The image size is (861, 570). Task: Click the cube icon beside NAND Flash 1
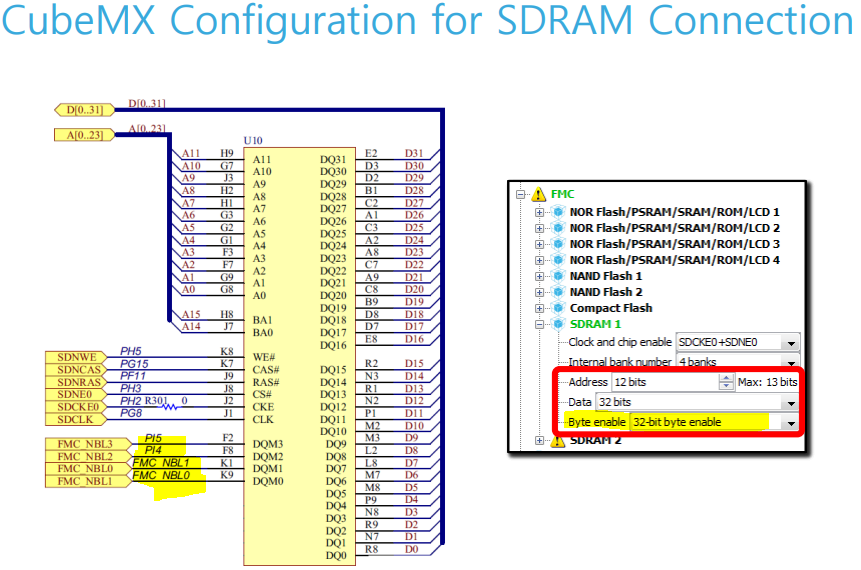[558, 276]
